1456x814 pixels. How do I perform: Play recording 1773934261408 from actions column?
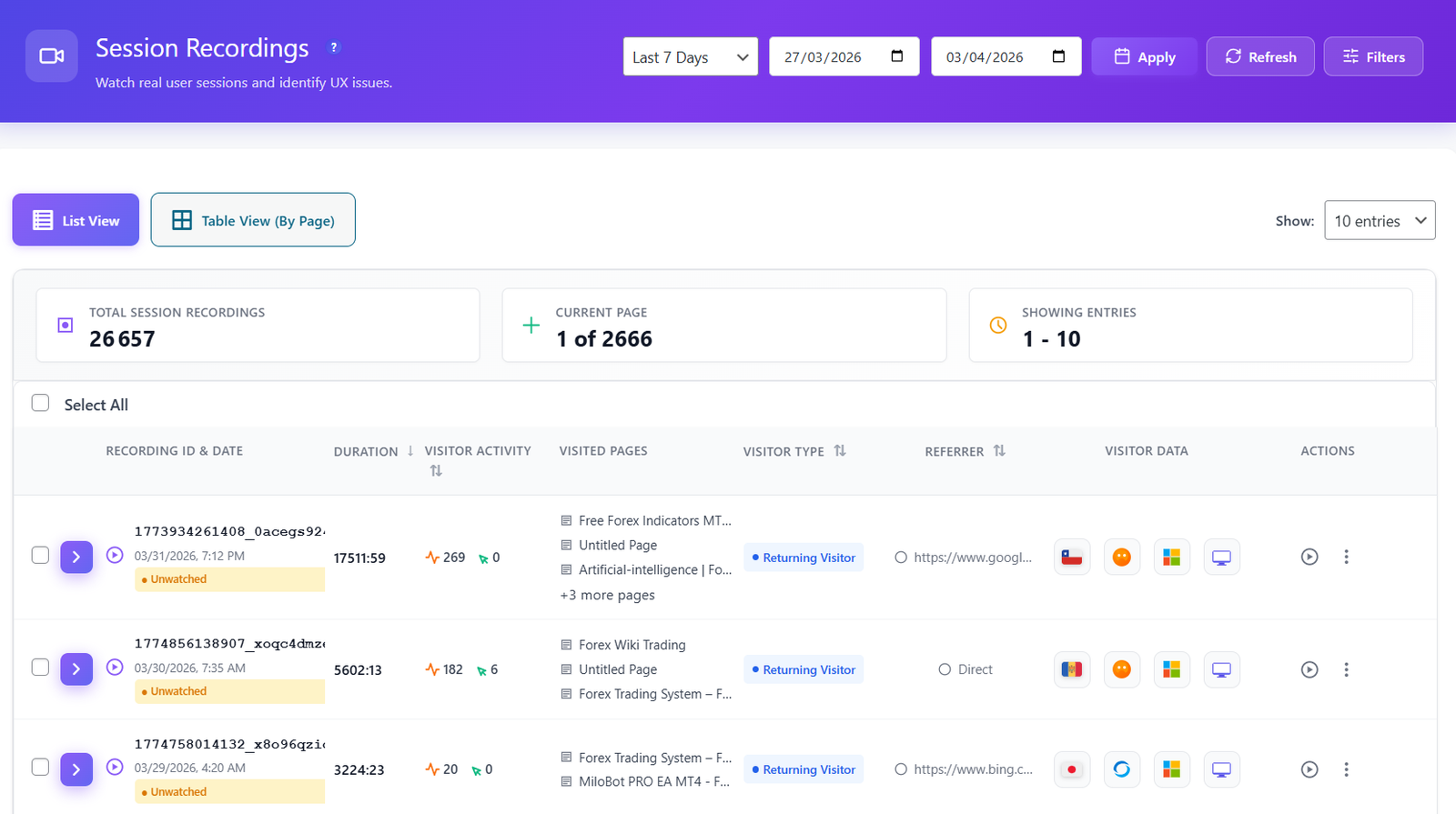[1309, 557]
